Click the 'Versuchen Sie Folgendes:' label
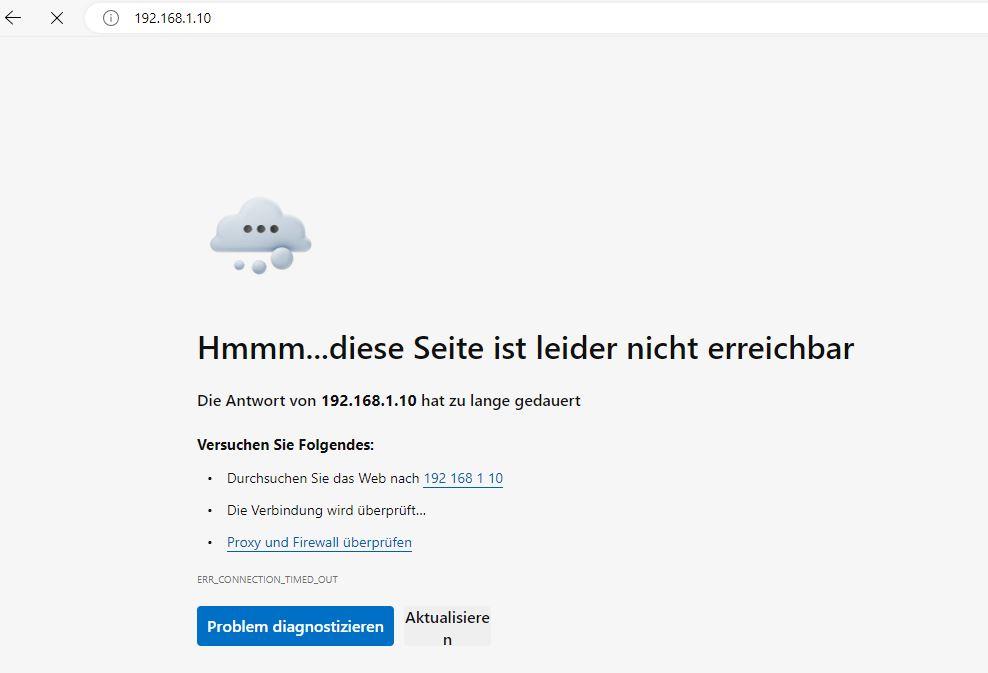Viewport: 988px width, 673px height. (285, 445)
